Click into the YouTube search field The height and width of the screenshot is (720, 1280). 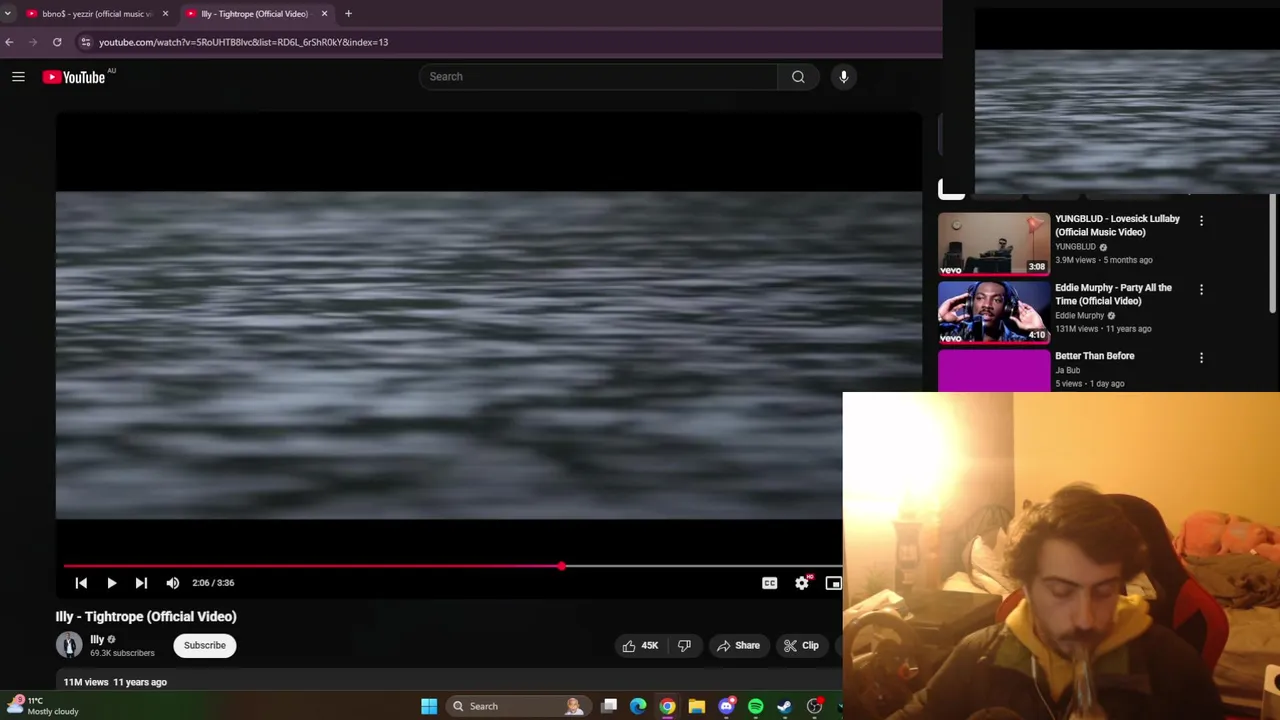(598, 76)
